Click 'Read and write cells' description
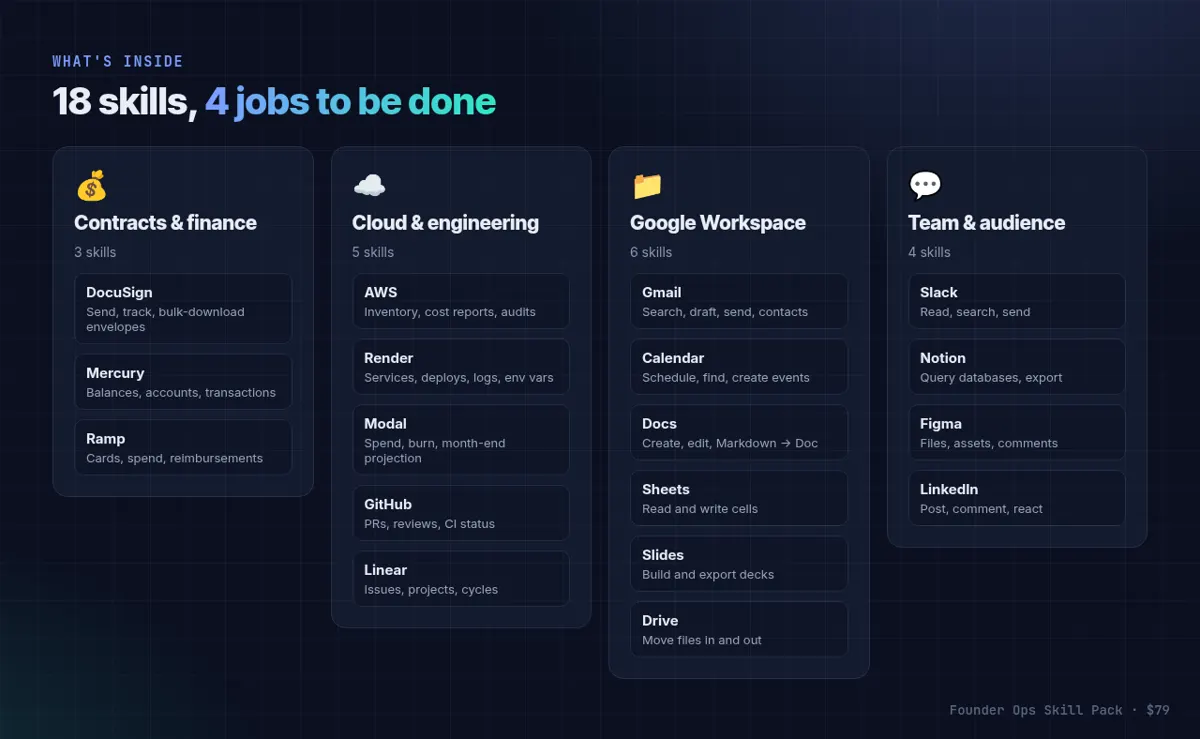This screenshot has height=739, width=1200. point(700,509)
